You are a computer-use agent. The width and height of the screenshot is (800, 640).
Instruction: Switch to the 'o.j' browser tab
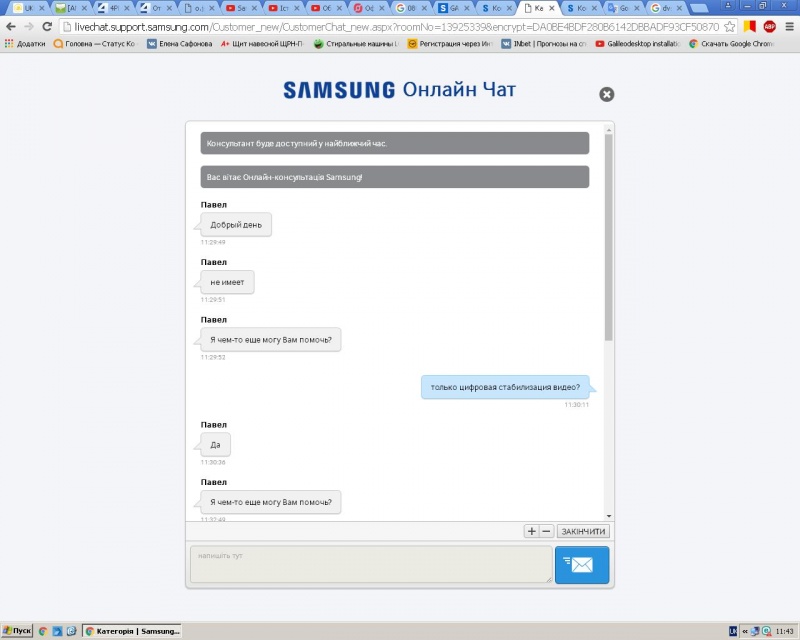point(198,8)
